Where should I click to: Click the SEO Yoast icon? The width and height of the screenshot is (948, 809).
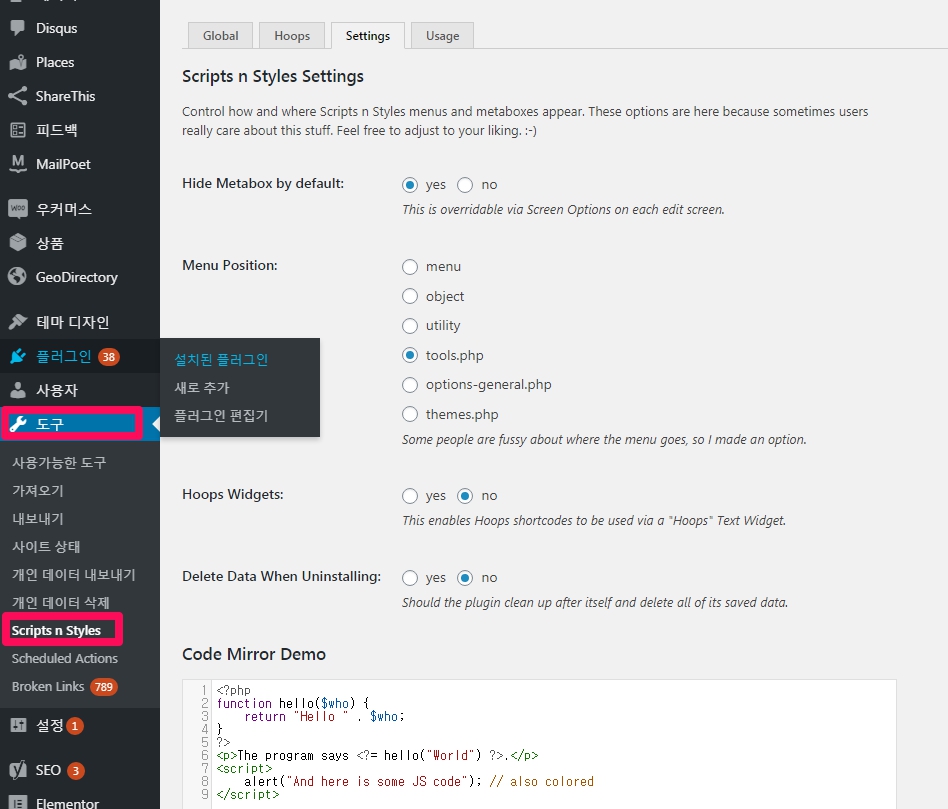pos(18,770)
